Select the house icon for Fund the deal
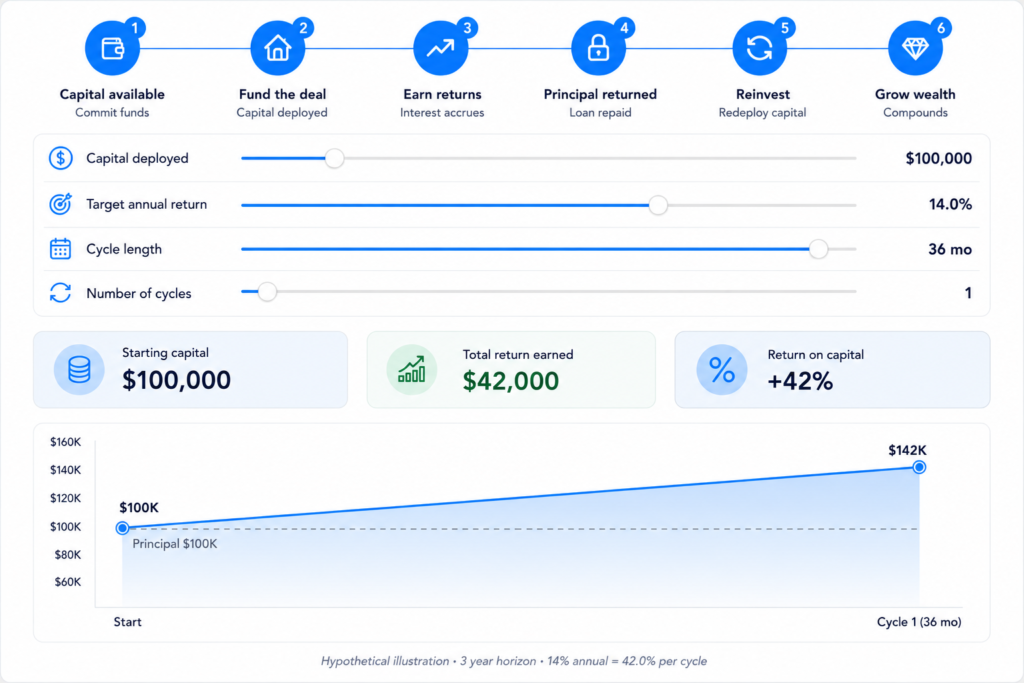The height and width of the screenshot is (683, 1024). click(278, 48)
